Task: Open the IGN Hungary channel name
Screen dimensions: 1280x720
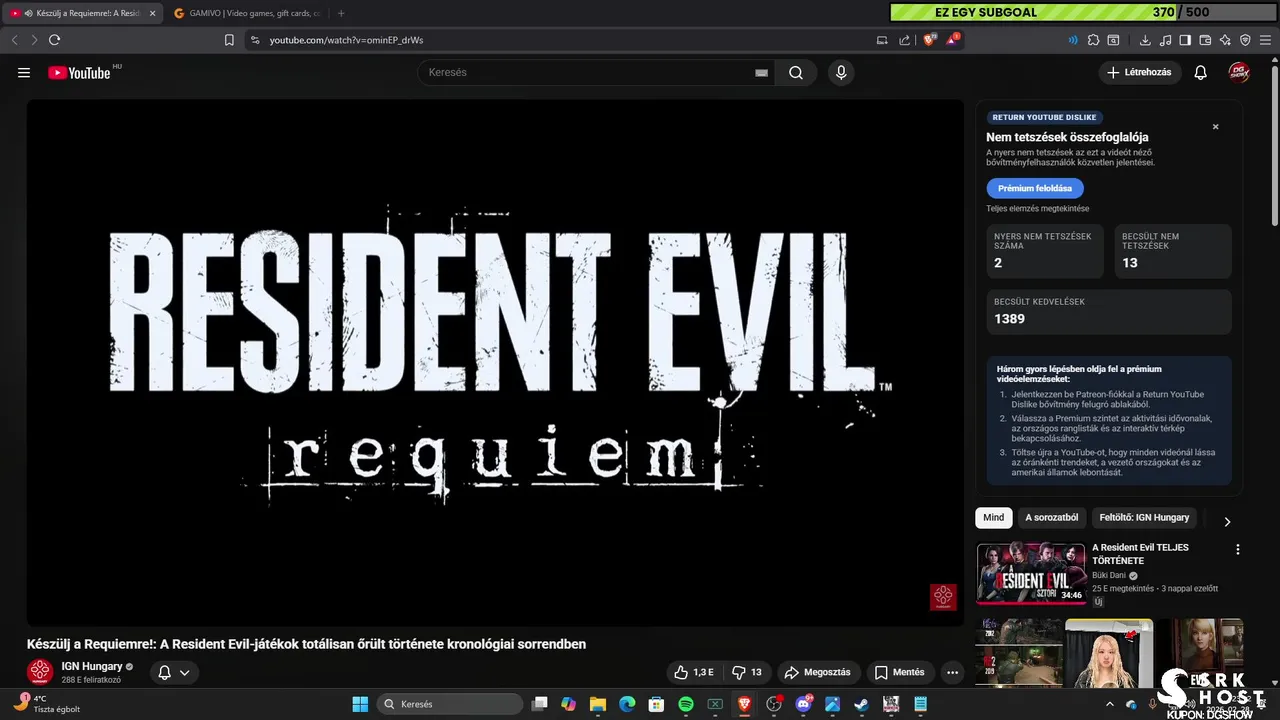Action: 92,666
